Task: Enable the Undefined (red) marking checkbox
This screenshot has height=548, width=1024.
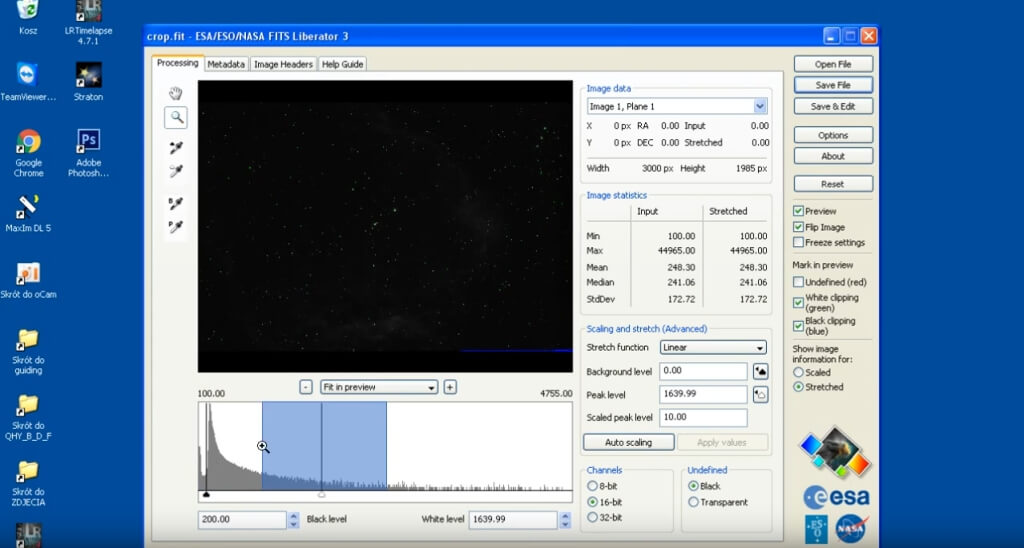Action: [x=798, y=282]
